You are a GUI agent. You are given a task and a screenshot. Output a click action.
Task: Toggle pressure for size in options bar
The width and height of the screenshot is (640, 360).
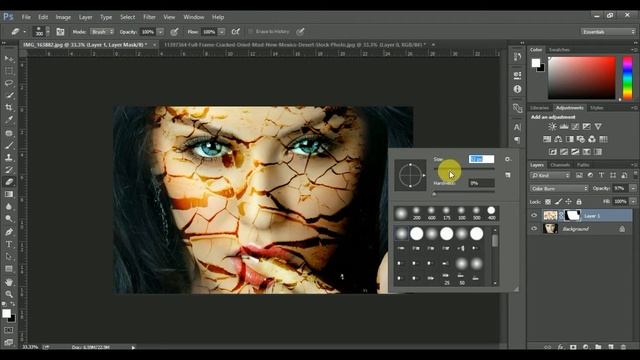click(x=300, y=31)
